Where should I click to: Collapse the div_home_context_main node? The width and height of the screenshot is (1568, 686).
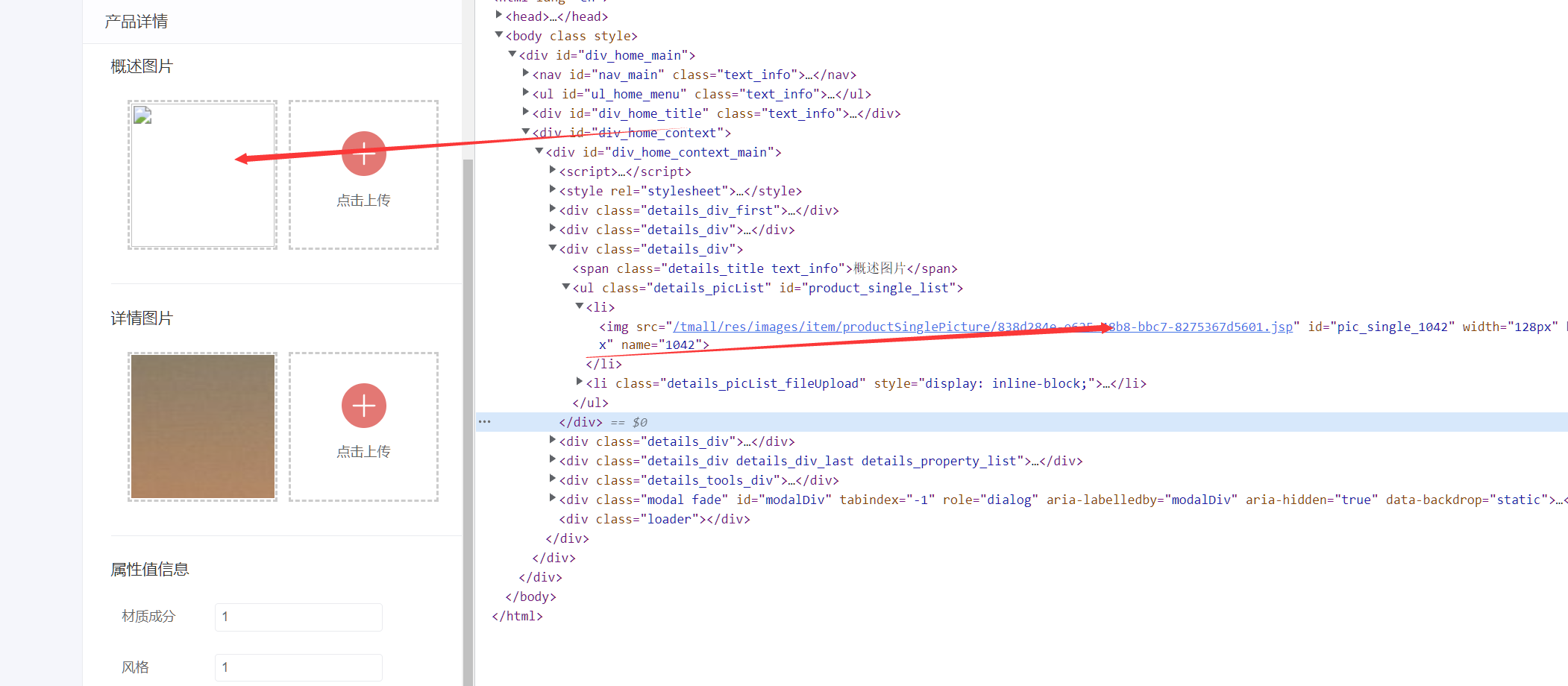(539, 151)
